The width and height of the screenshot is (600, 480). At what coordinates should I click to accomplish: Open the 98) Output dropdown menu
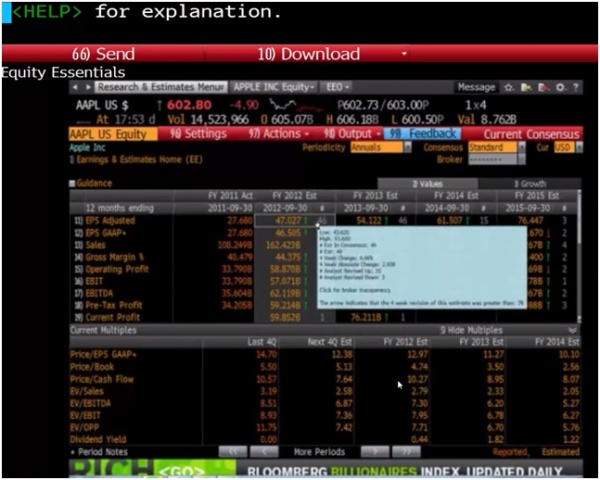click(352, 134)
